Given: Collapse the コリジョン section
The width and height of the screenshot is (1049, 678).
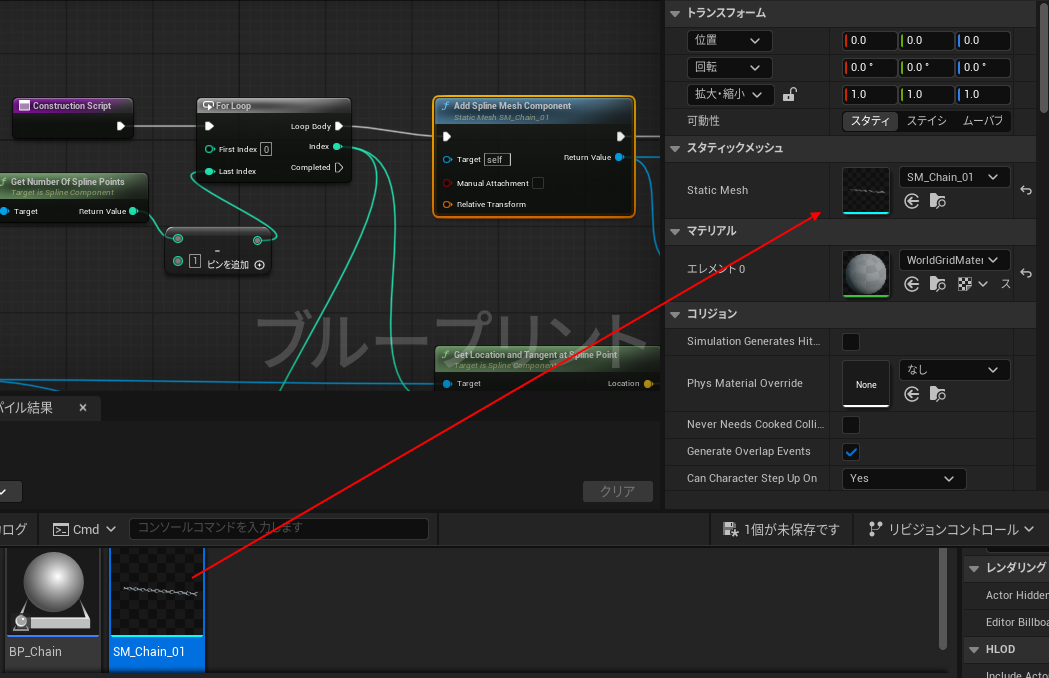Looking at the screenshot, I should click(674, 314).
